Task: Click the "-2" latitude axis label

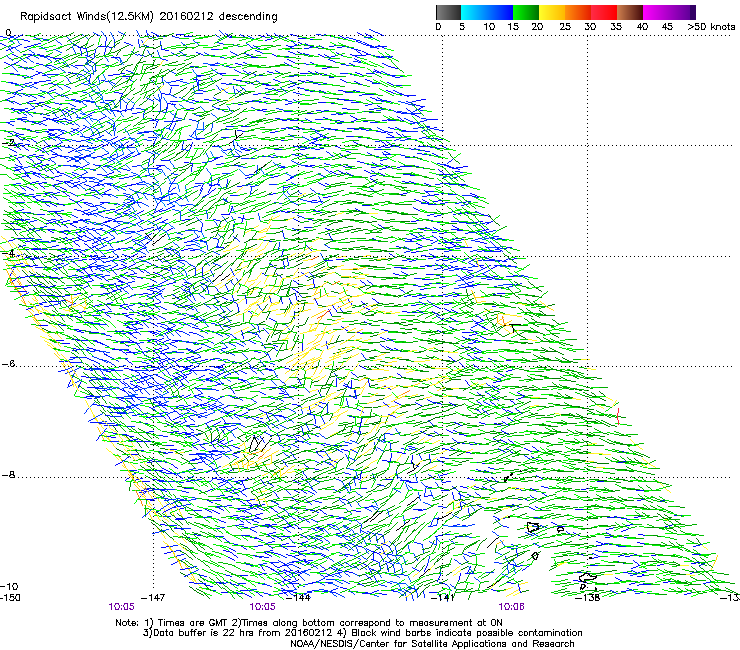Action: [x=8, y=143]
